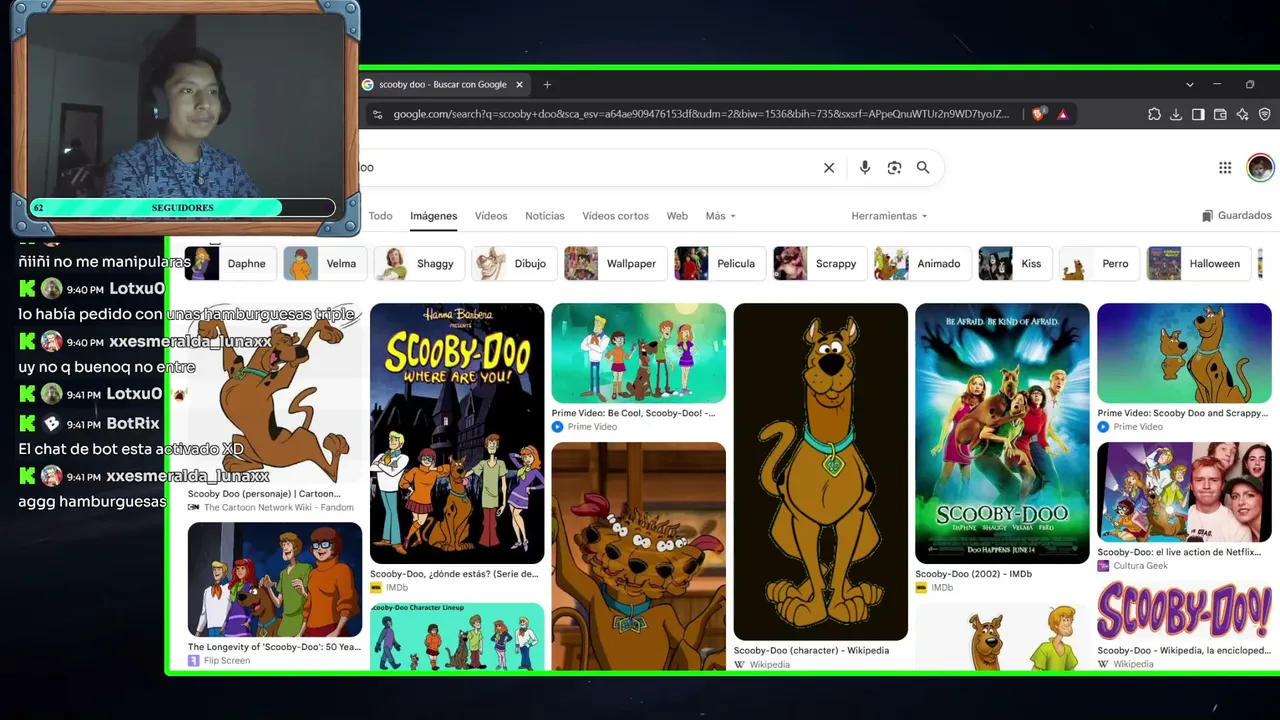Viewport: 1280px width, 720px height.
Task: Open the purple Scooby-Doo! logo image
Action: [x=1184, y=610]
